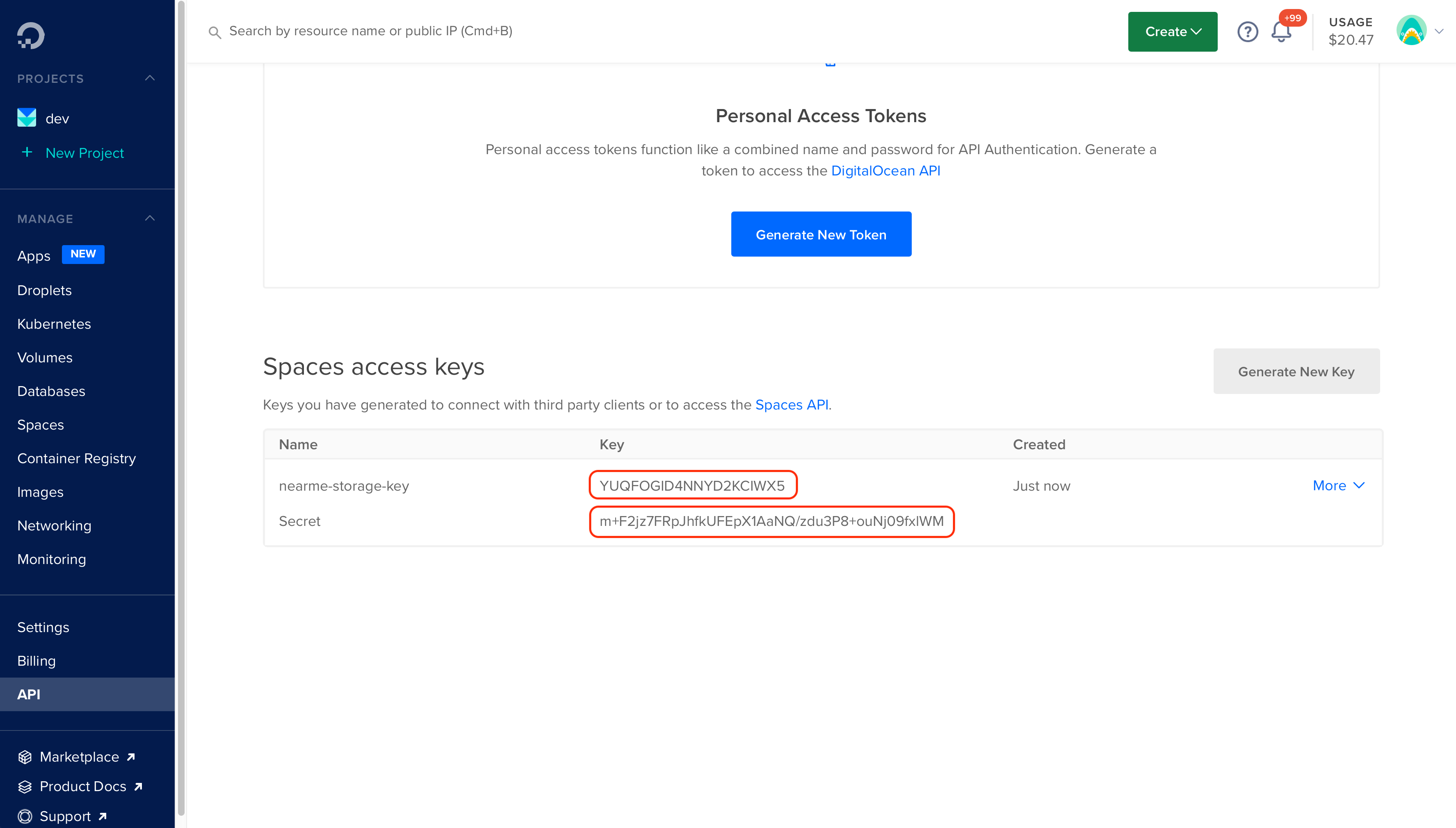Image resolution: width=1456 pixels, height=828 pixels.
Task: Click the Kubernetes icon in sidebar
Action: 54,324
